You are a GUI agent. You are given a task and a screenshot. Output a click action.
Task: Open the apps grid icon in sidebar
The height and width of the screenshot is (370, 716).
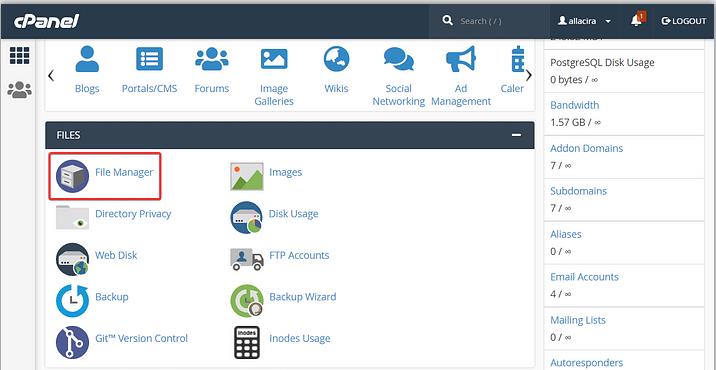click(19, 55)
